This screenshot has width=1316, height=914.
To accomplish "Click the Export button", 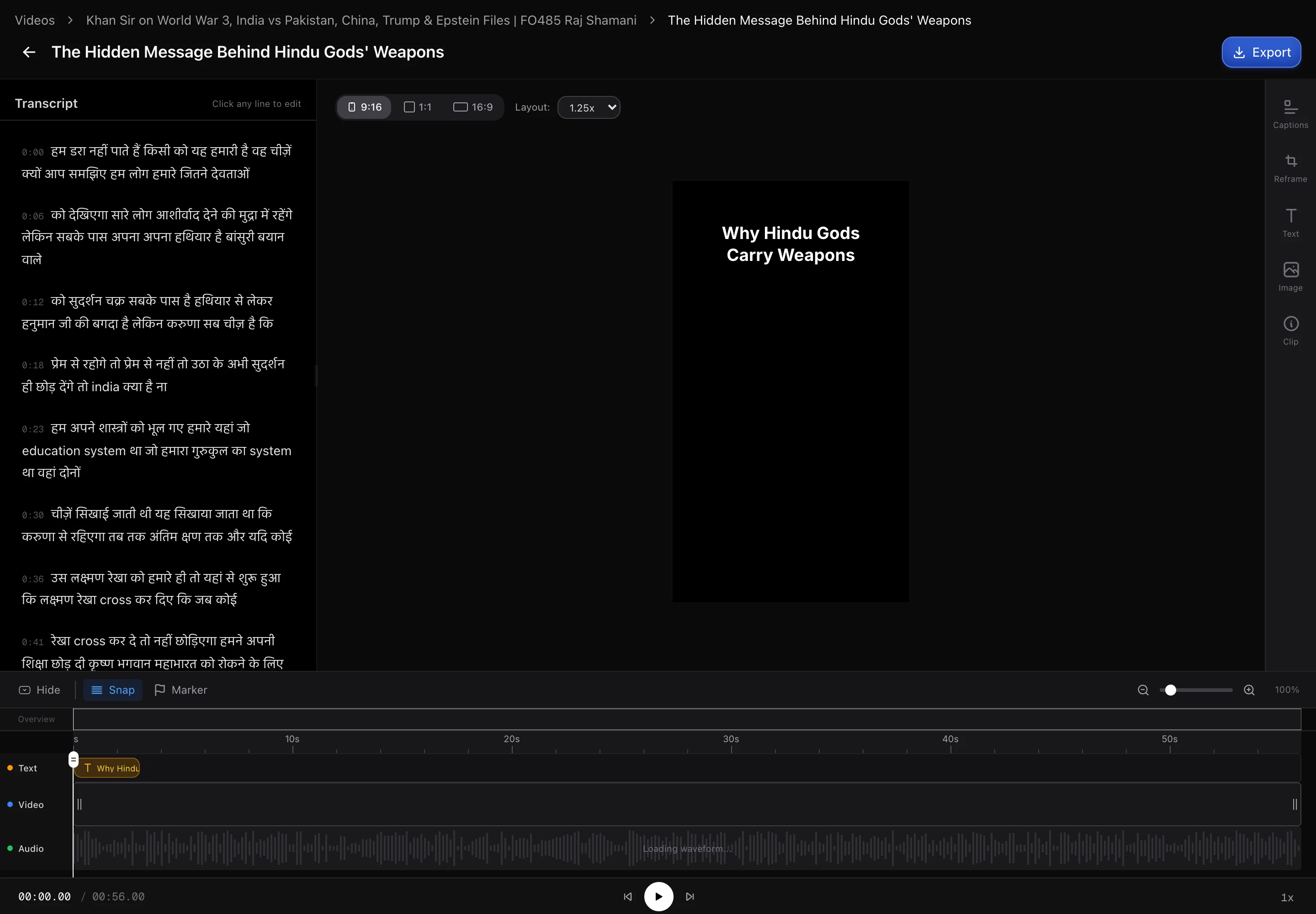I will (x=1261, y=52).
